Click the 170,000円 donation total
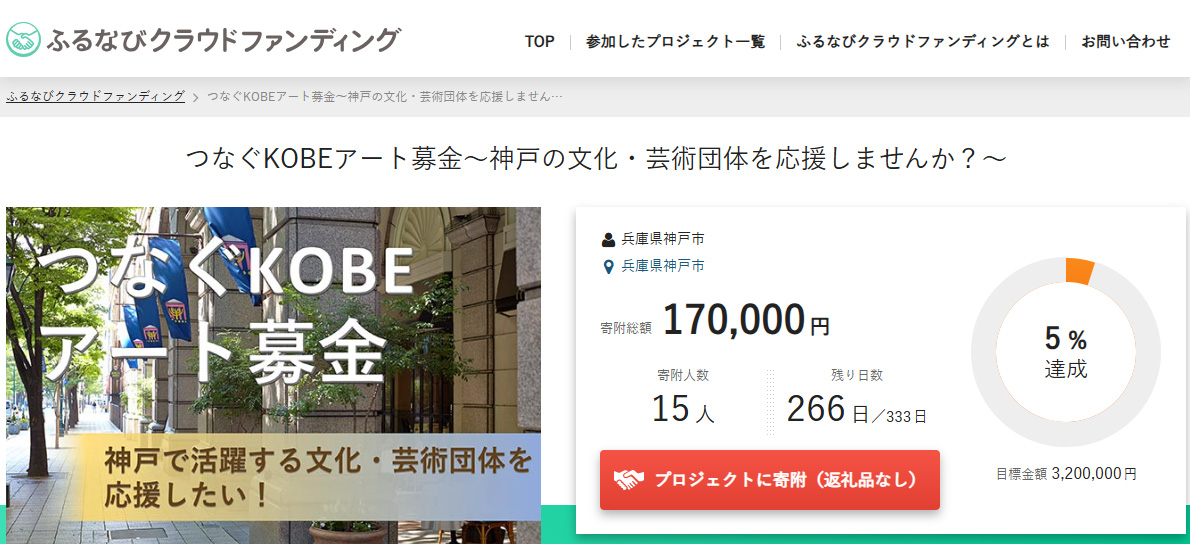 pyautogui.click(x=747, y=320)
